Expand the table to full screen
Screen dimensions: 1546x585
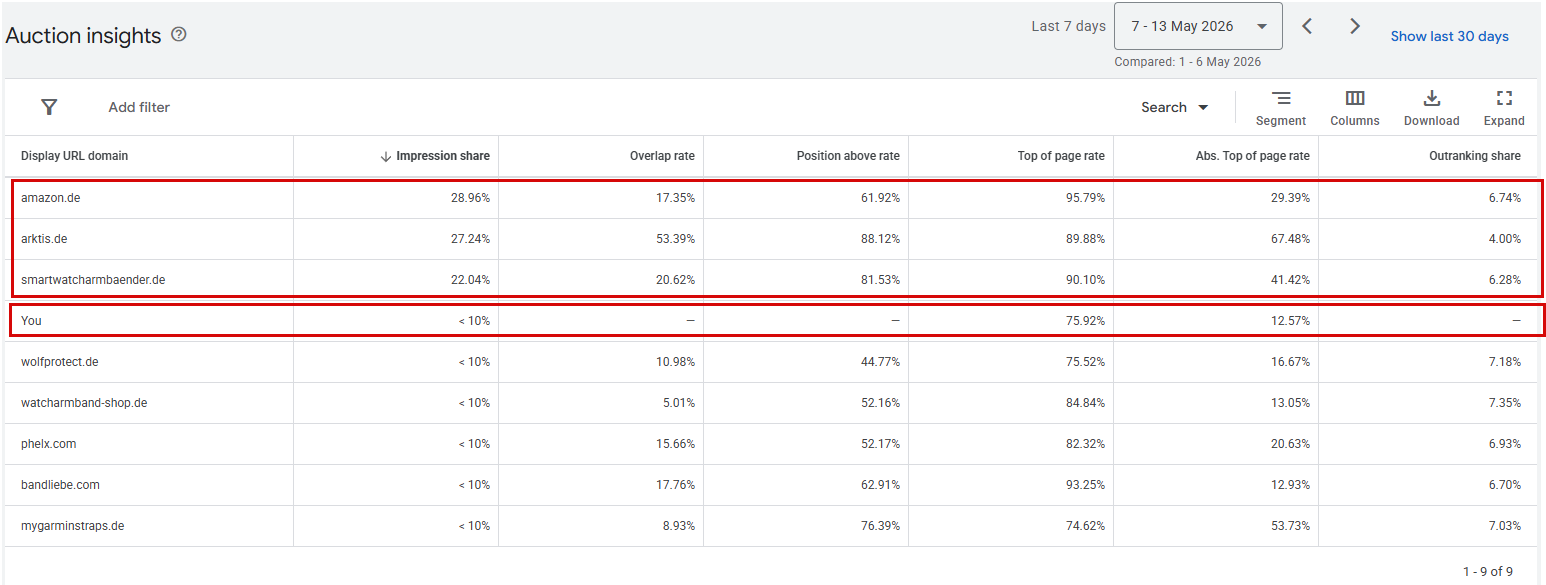click(1504, 108)
